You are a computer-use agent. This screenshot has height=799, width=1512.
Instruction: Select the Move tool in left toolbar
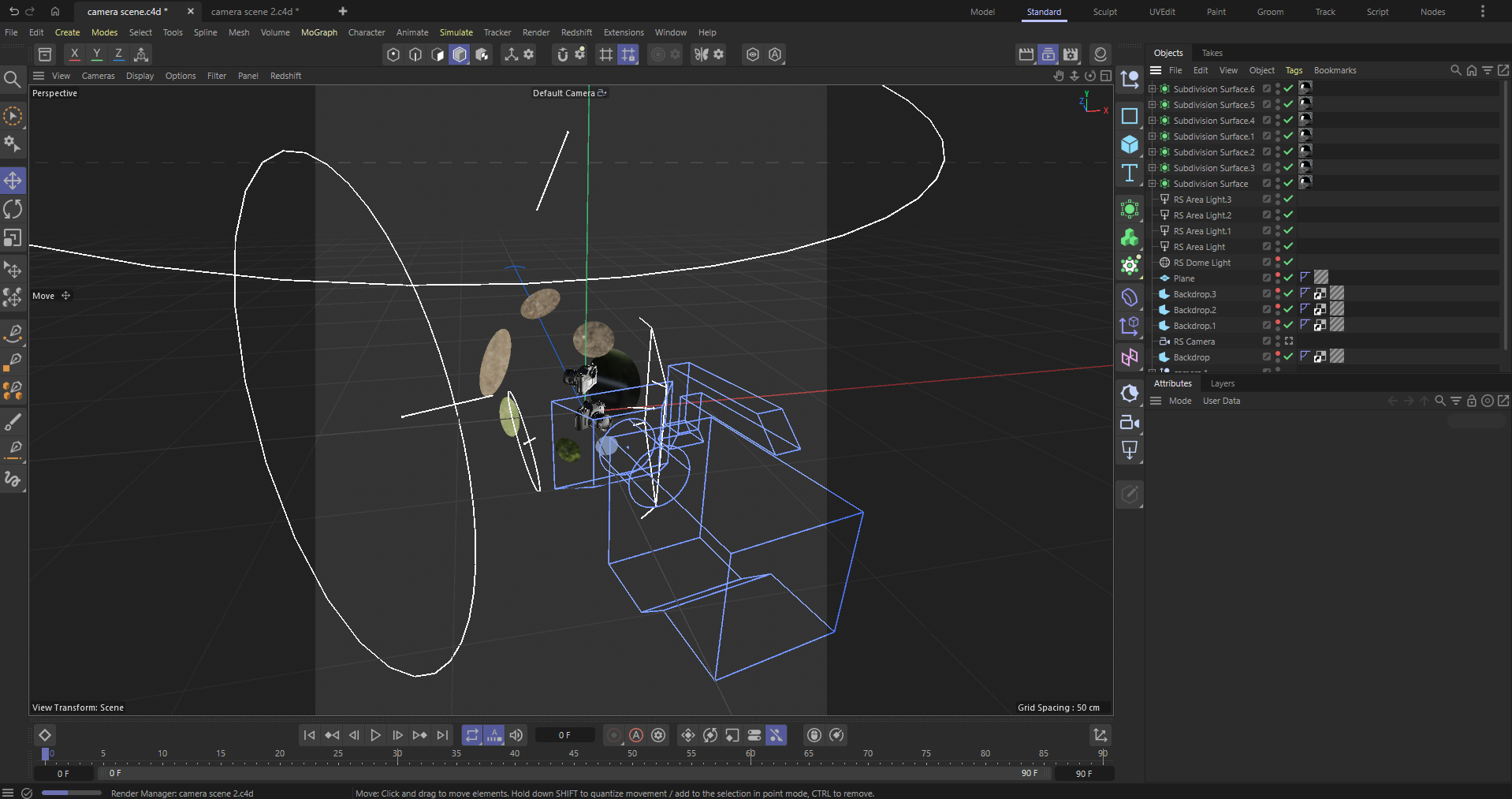click(x=13, y=181)
